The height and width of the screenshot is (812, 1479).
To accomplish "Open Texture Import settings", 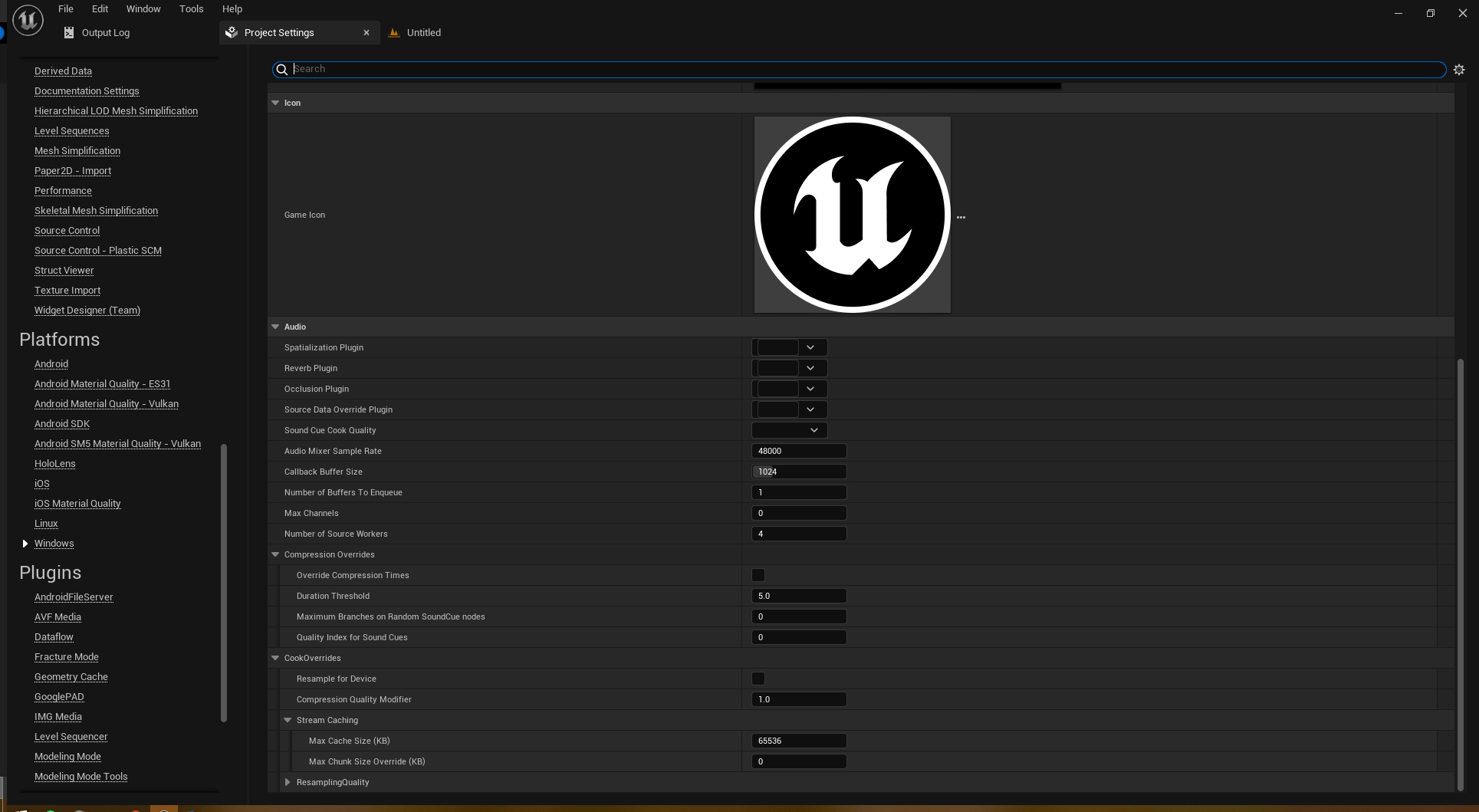I will point(67,290).
